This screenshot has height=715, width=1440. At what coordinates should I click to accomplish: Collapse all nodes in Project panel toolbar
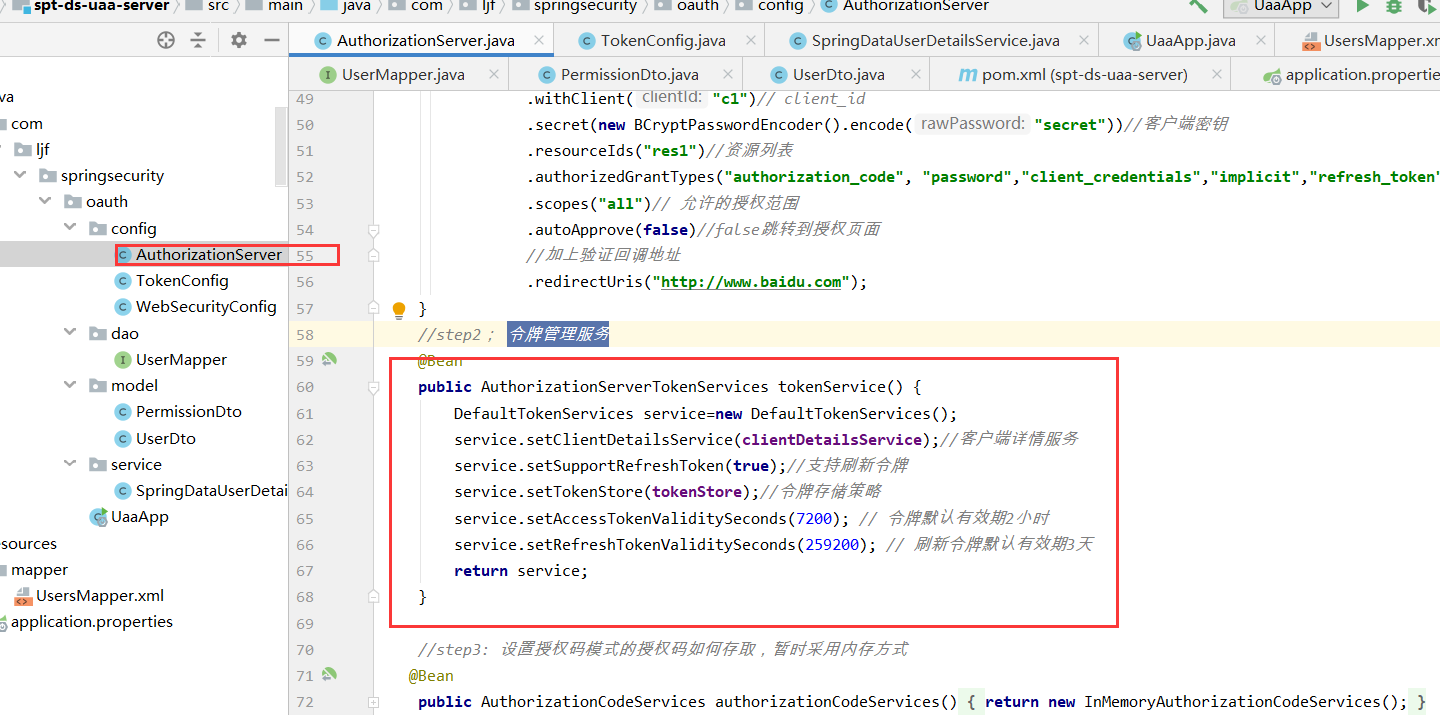(x=198, y=41)
